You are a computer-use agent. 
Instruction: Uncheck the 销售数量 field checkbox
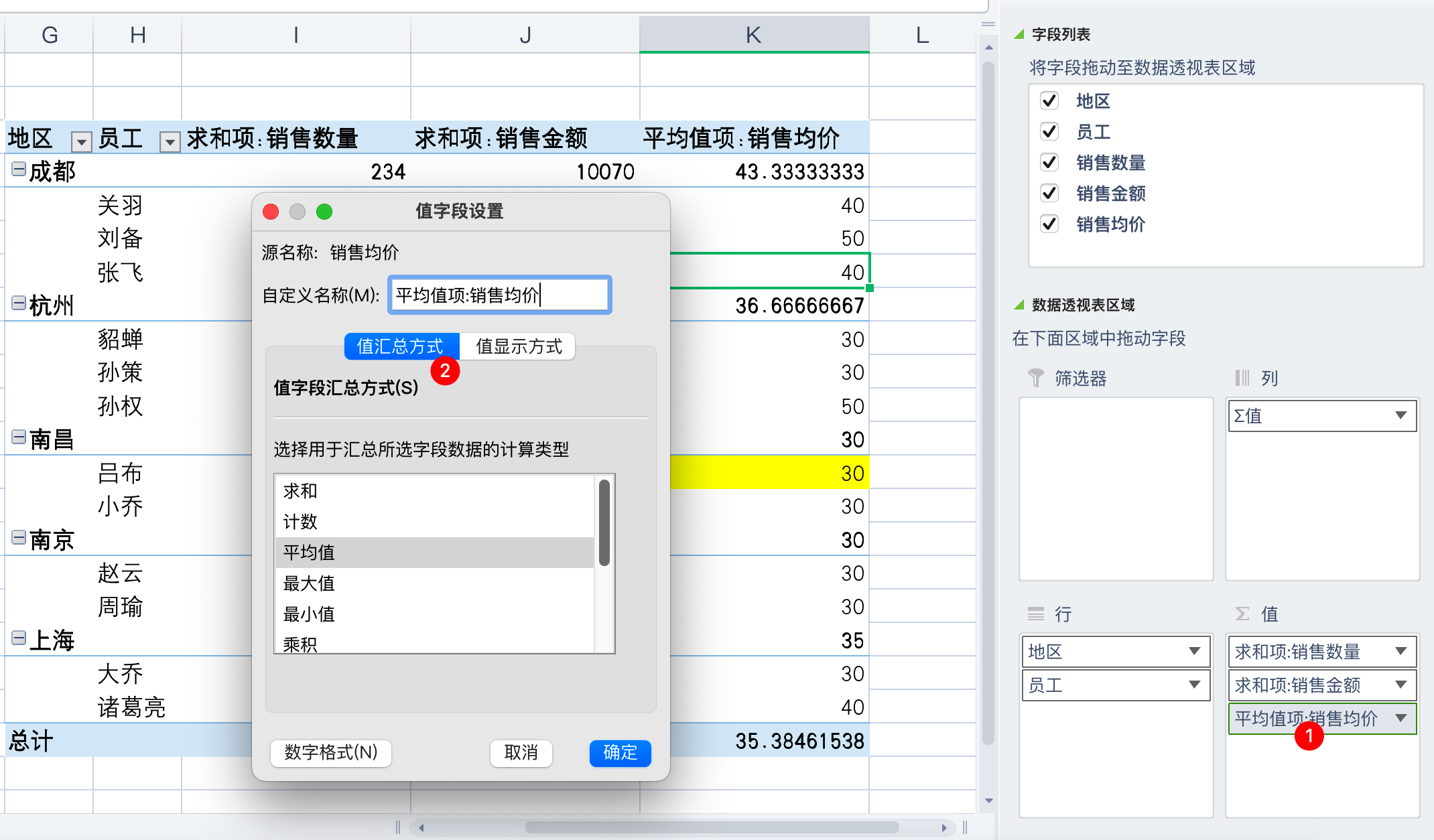(1049, 163)
